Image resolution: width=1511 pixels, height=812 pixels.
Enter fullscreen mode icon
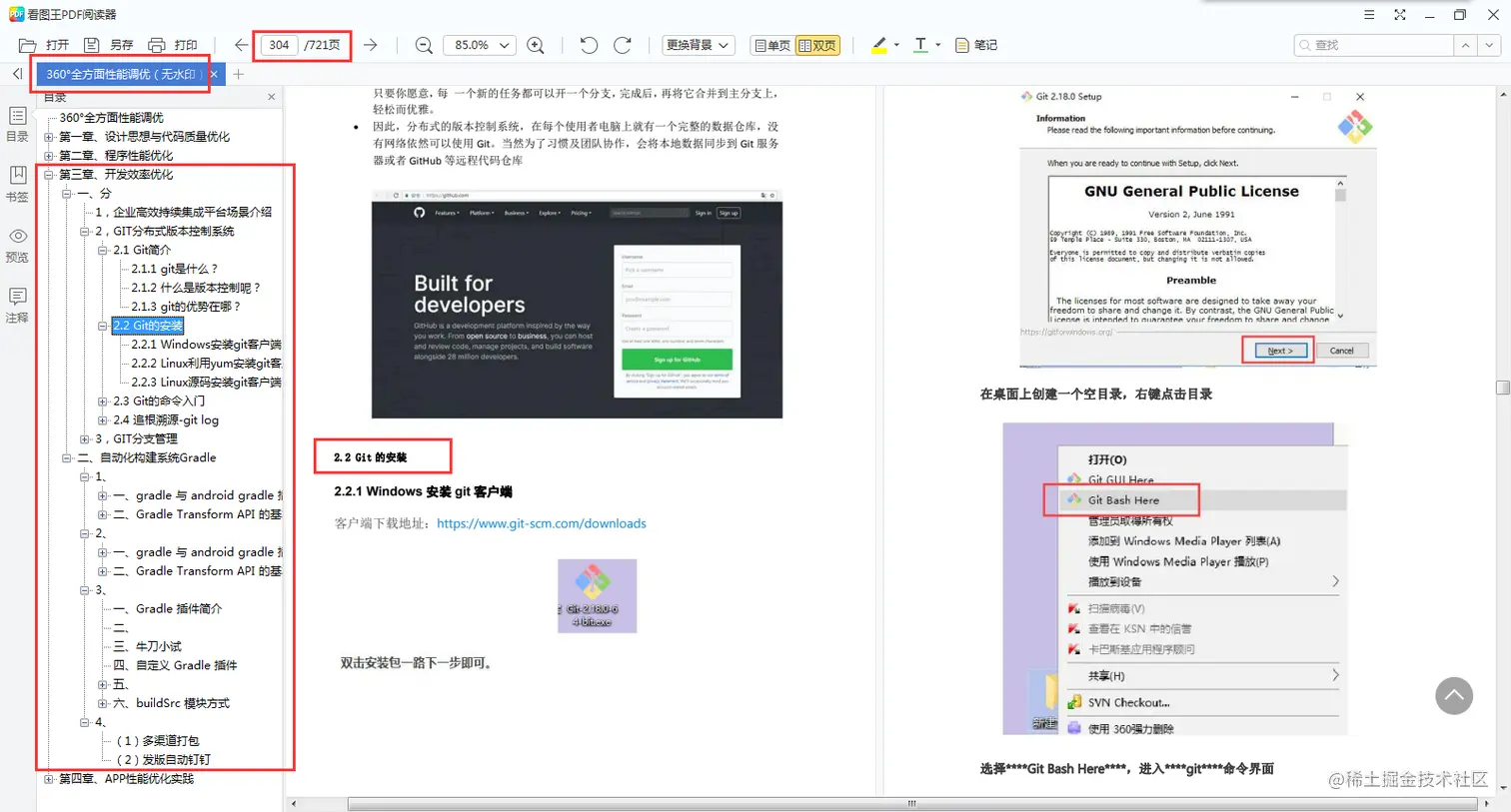click(x=1399, y=14)
